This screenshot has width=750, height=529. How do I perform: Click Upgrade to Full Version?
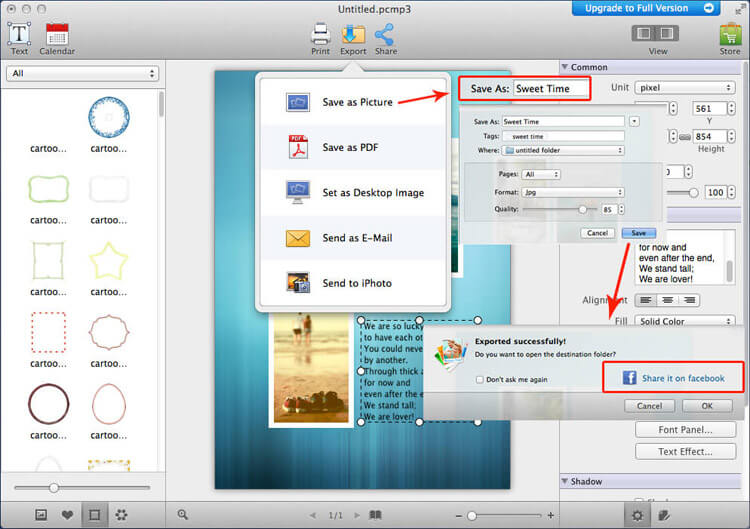coord(645,8)
